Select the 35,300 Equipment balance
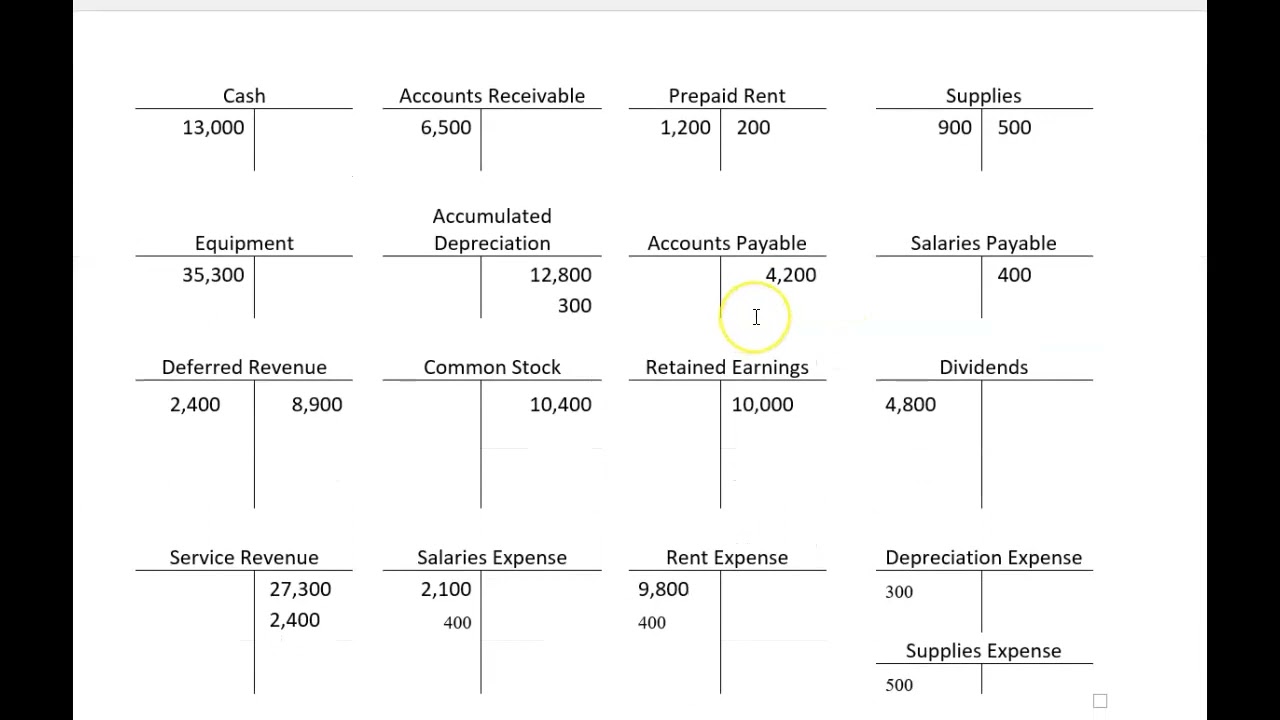Screen dimensions: 1280x720 point(213,275)
